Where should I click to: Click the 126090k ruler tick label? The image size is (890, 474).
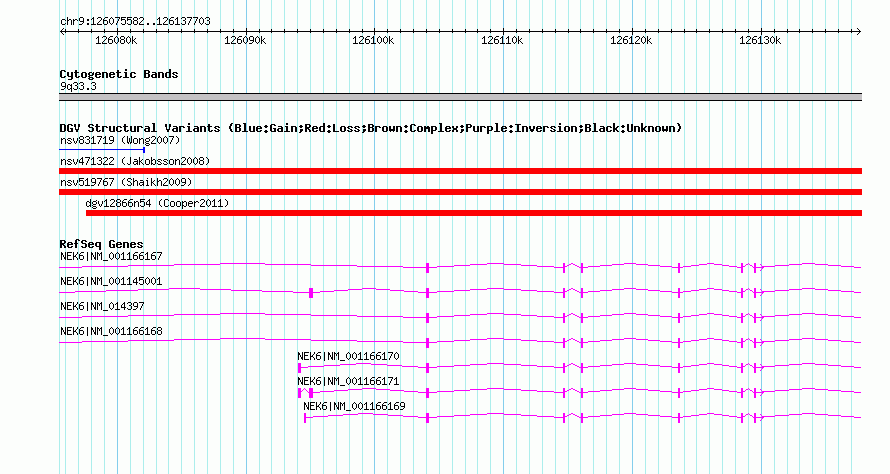coord(245,40)
